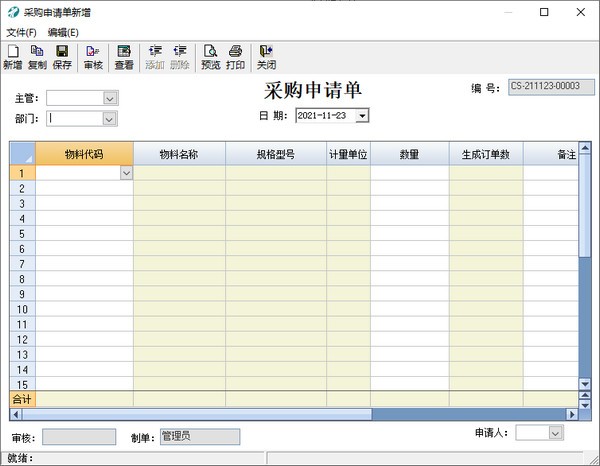This screenshot has width=600, height=466.
Task: Click the 复制 (Copy) toolbar icon
Action: pyautogui.click(x=37, y=57)
